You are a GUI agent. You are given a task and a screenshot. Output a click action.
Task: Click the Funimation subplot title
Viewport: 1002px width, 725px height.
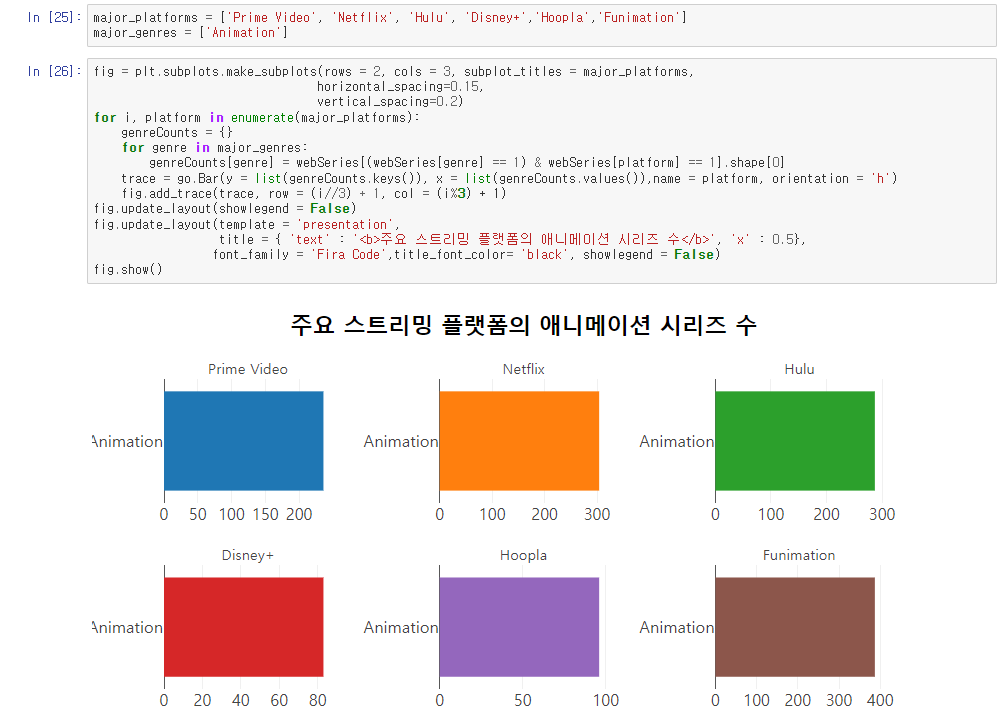coord(799,555)
